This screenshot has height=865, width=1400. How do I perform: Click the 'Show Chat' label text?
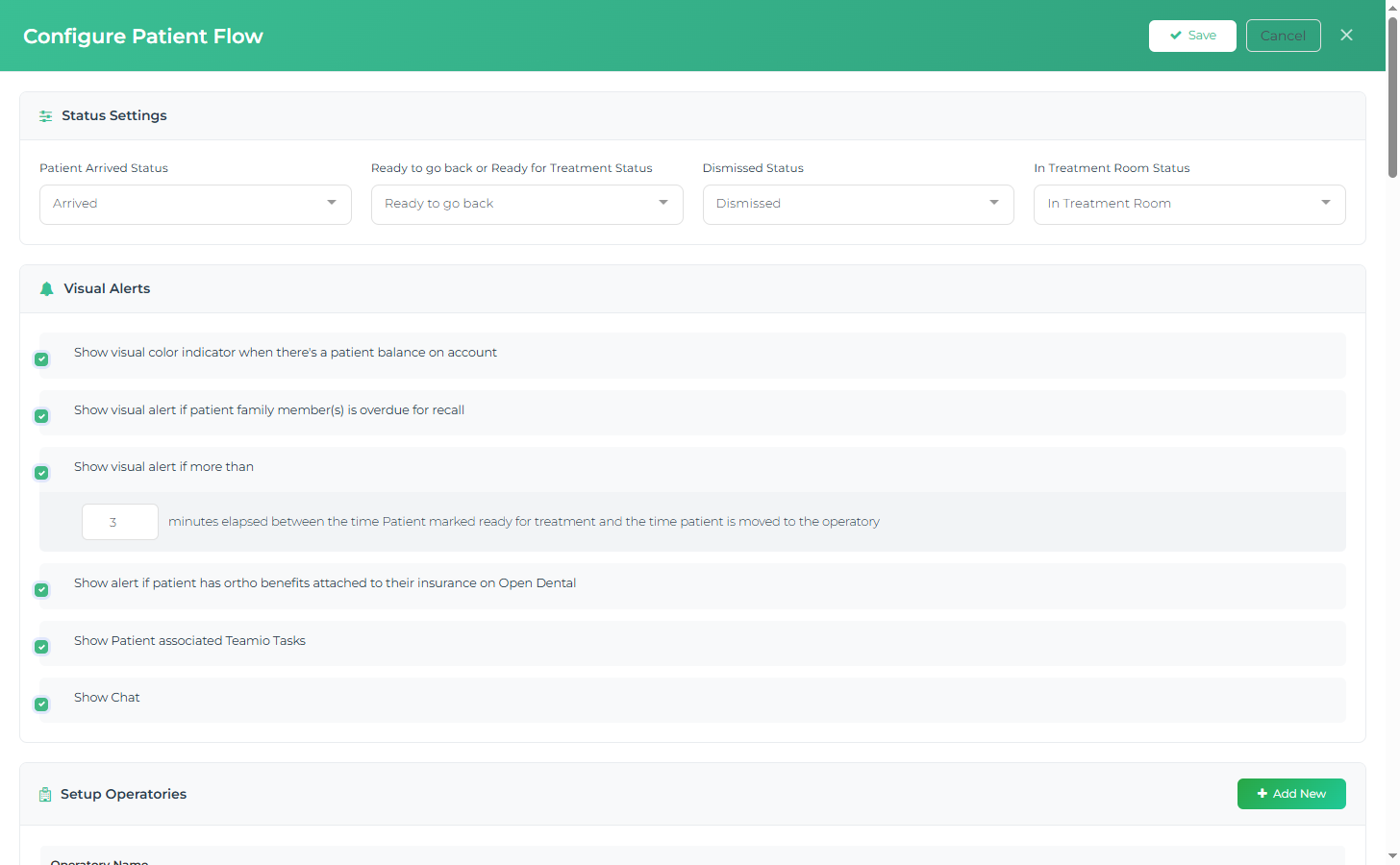coord(107,698)
